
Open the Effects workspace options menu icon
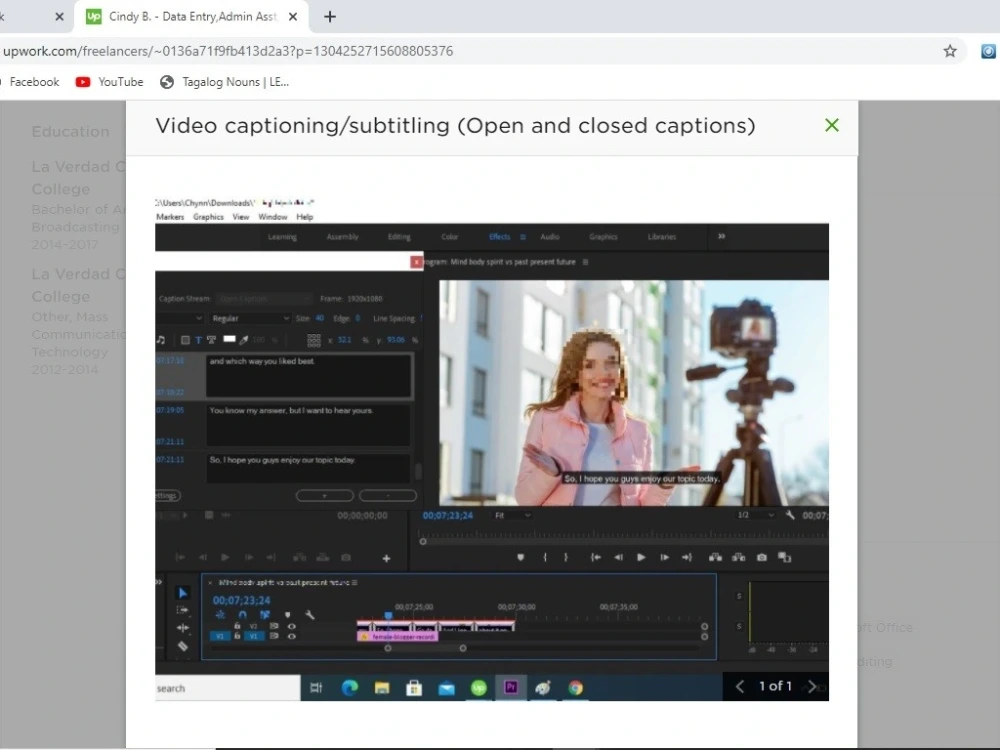(x=523, y=237)
